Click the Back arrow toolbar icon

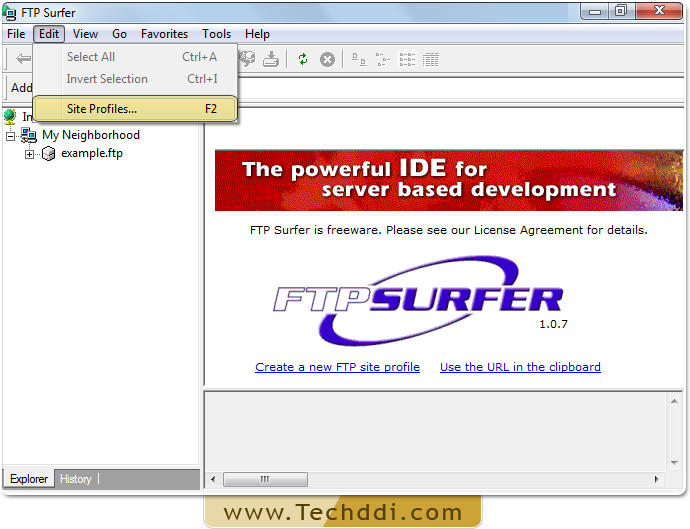[23, 59]
